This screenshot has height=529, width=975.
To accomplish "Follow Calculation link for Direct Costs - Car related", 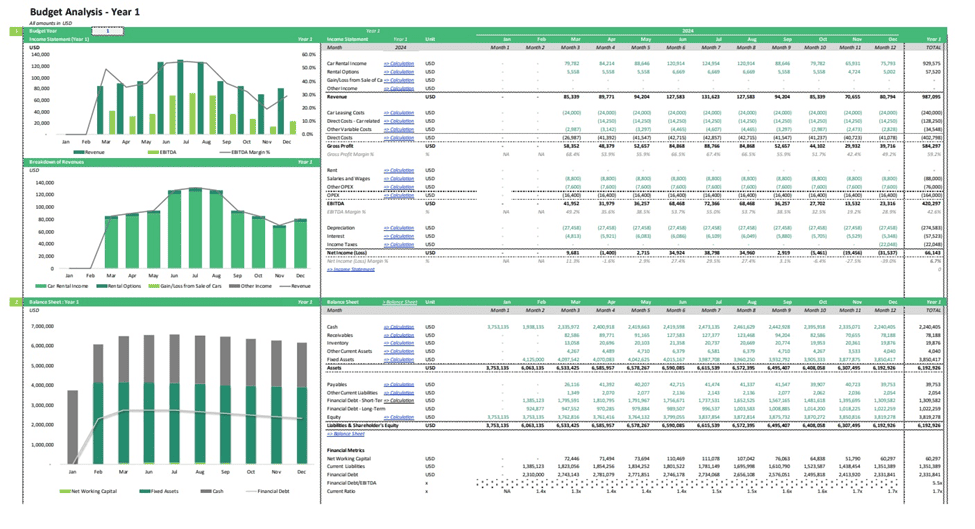I will tap(399, 121).
